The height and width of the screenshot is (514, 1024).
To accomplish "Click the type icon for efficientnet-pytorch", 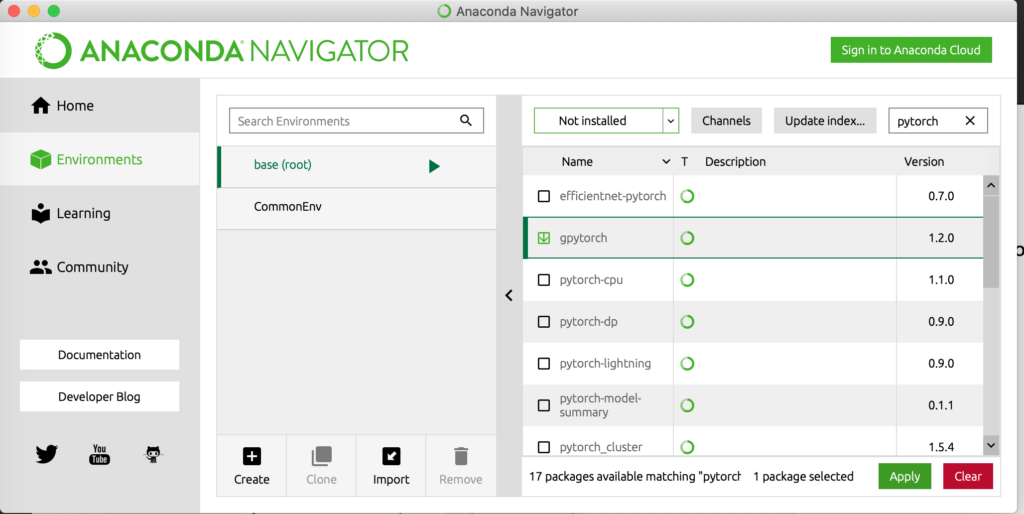I will tap(687, 196).
